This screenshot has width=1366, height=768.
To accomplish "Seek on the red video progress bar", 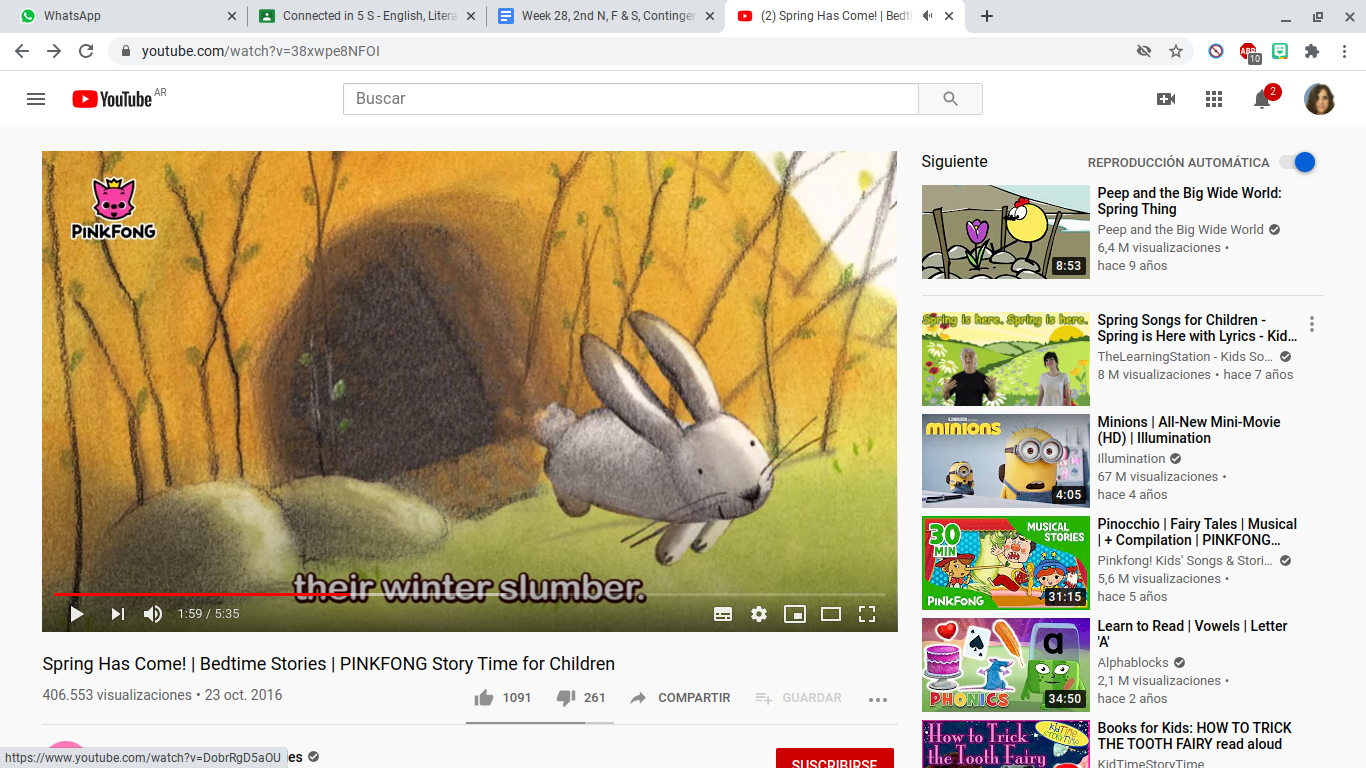I will tap(469, 594).
